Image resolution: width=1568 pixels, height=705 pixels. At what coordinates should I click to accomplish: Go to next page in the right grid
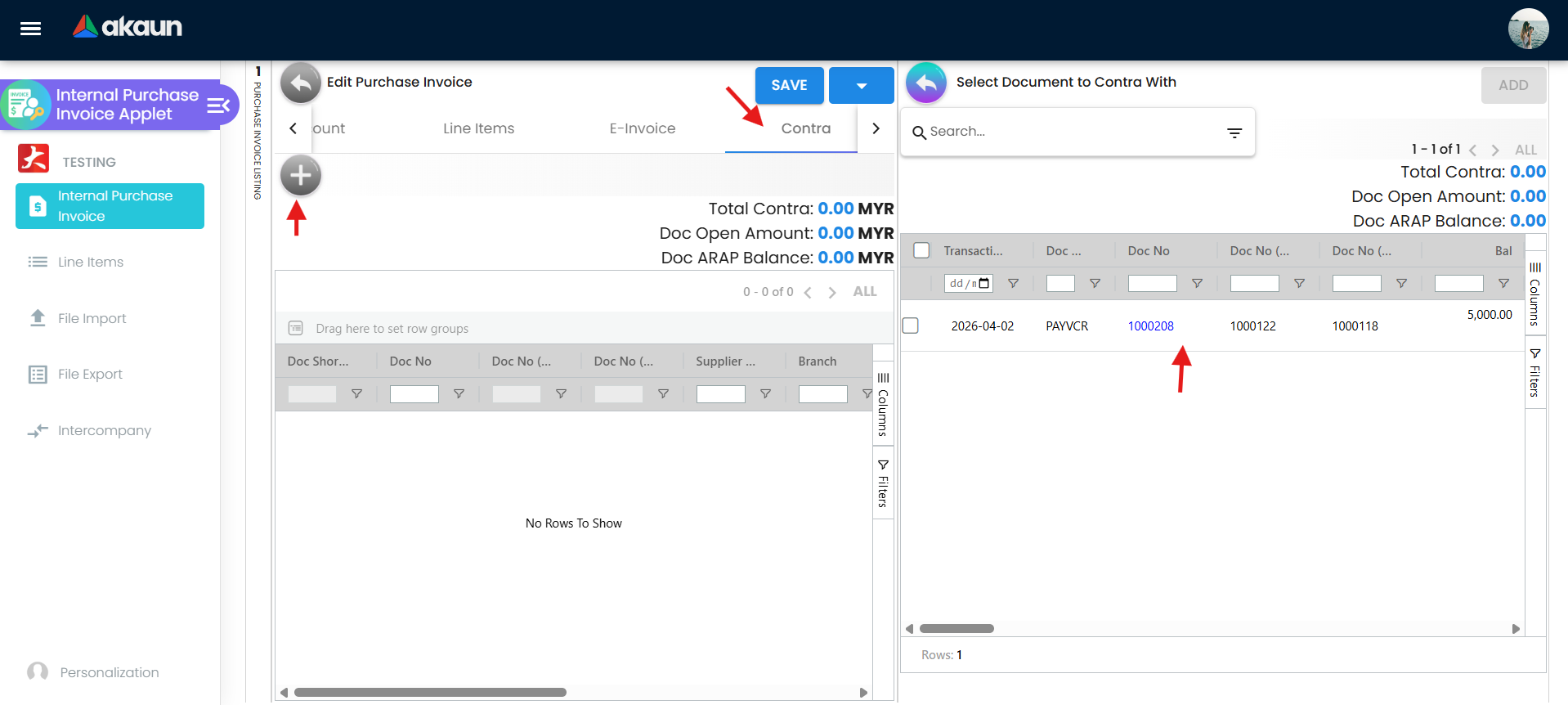[1495, 150]
